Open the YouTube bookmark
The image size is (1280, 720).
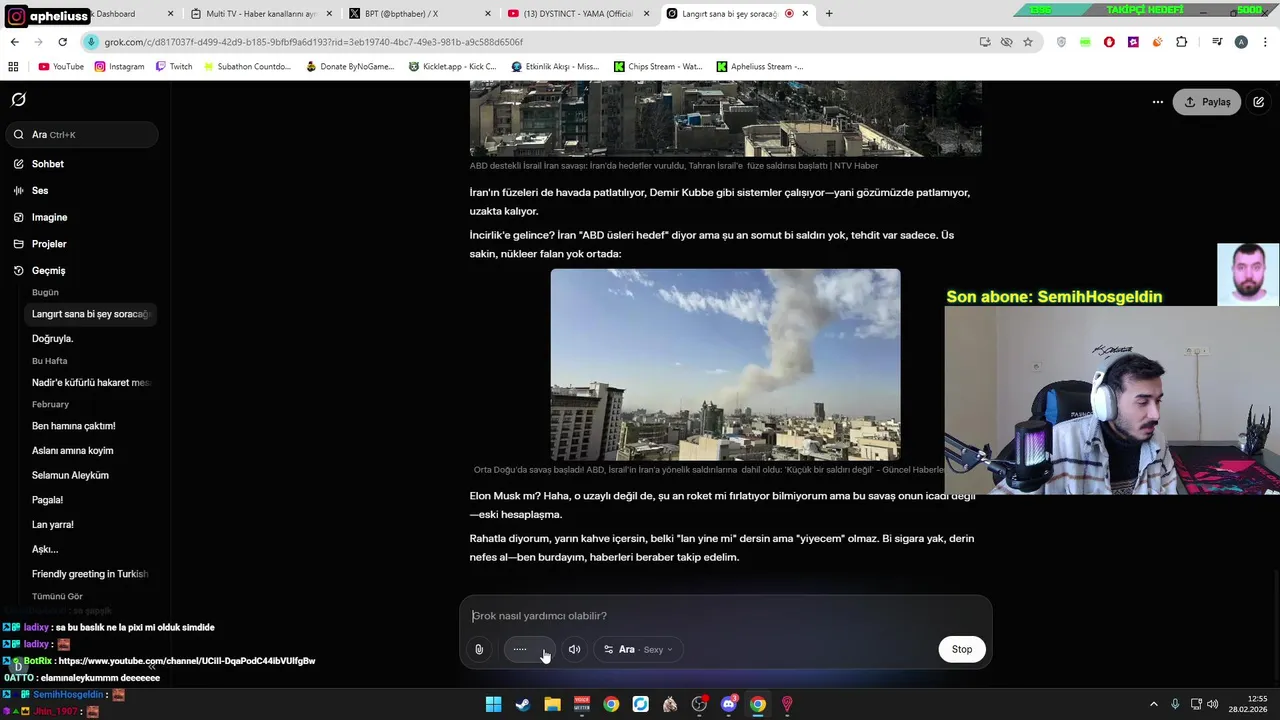61,67
